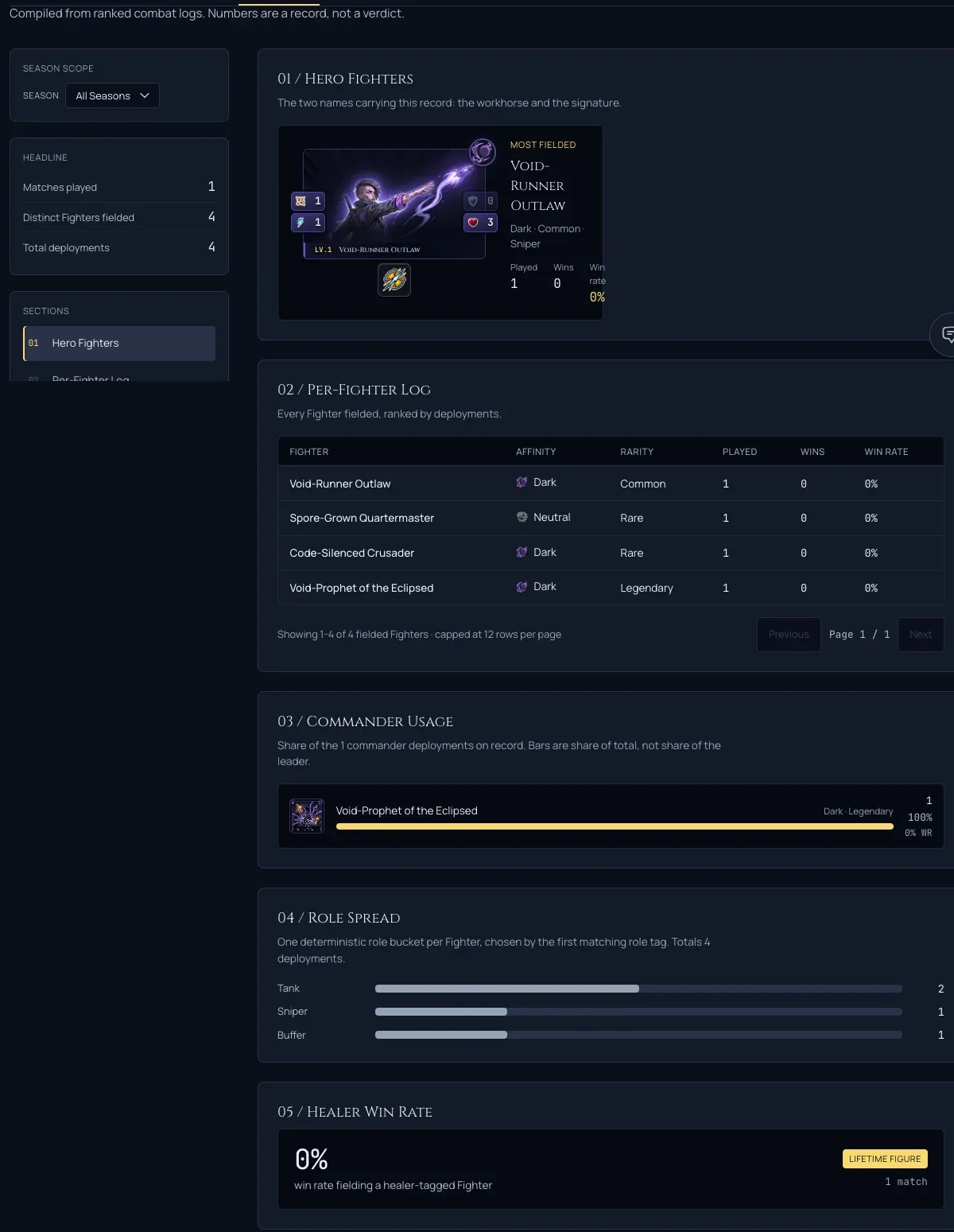Click the lightning speed stat icon on card
The height and width of the screenshot is (1232, 954).
[301, 223]
